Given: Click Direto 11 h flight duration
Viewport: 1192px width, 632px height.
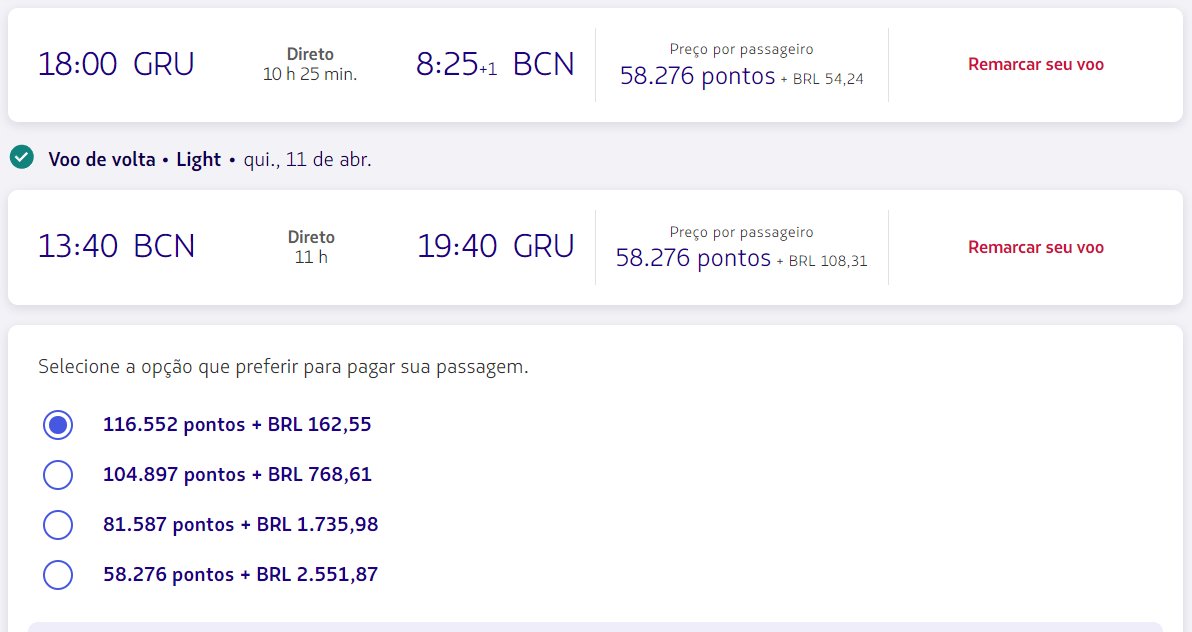Looking at the screenshot, I should tap(311, 247).
